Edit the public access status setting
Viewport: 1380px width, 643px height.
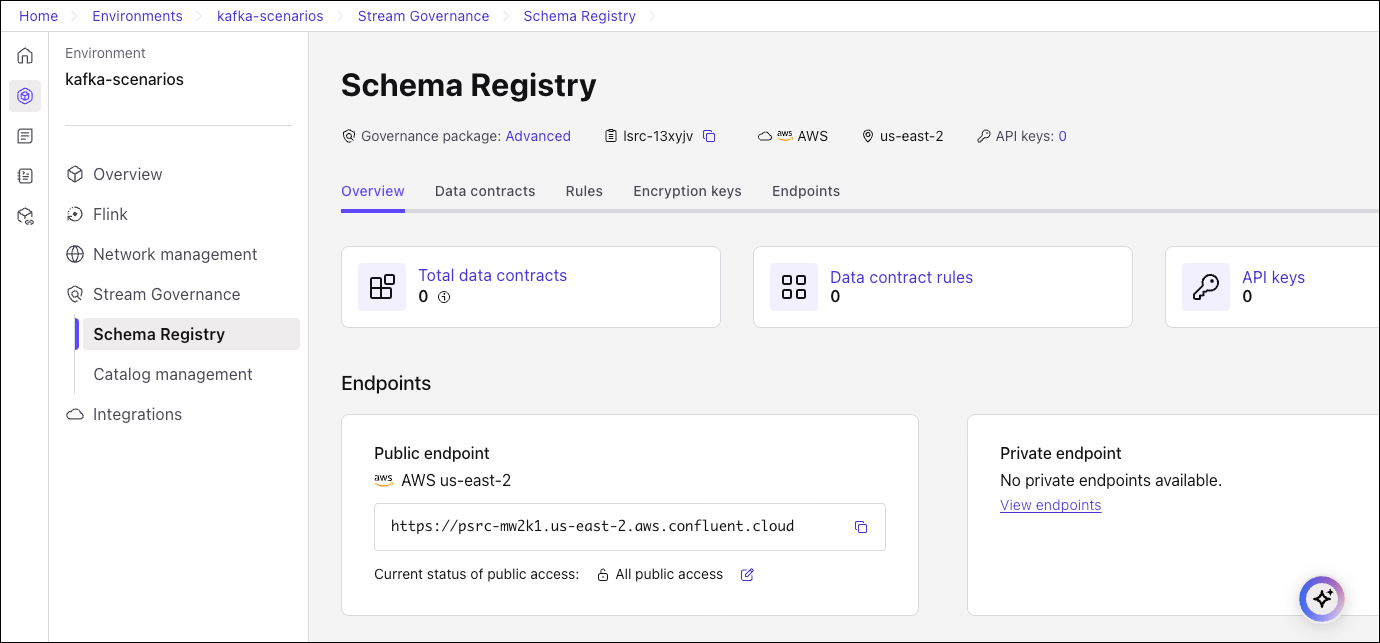(x=747, y=575)
